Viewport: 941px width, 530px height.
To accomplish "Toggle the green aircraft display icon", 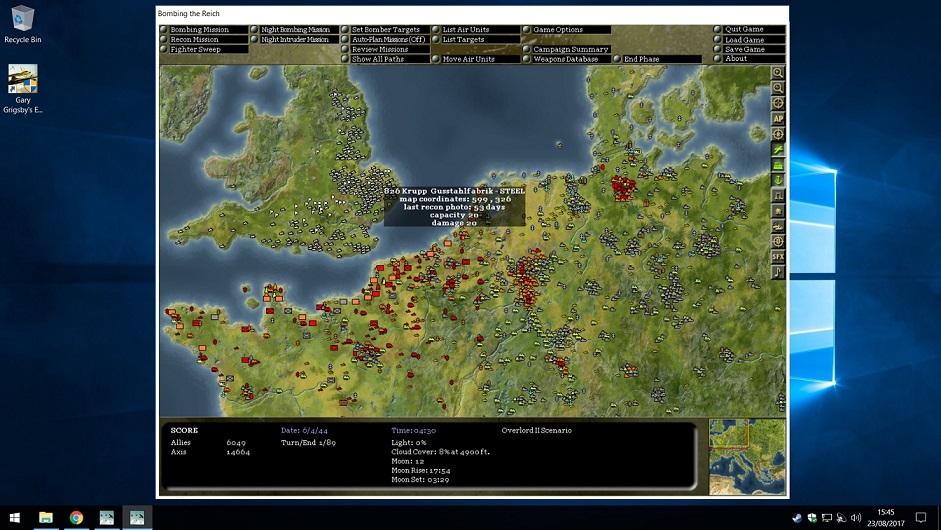I will click(x=778, y=149).
